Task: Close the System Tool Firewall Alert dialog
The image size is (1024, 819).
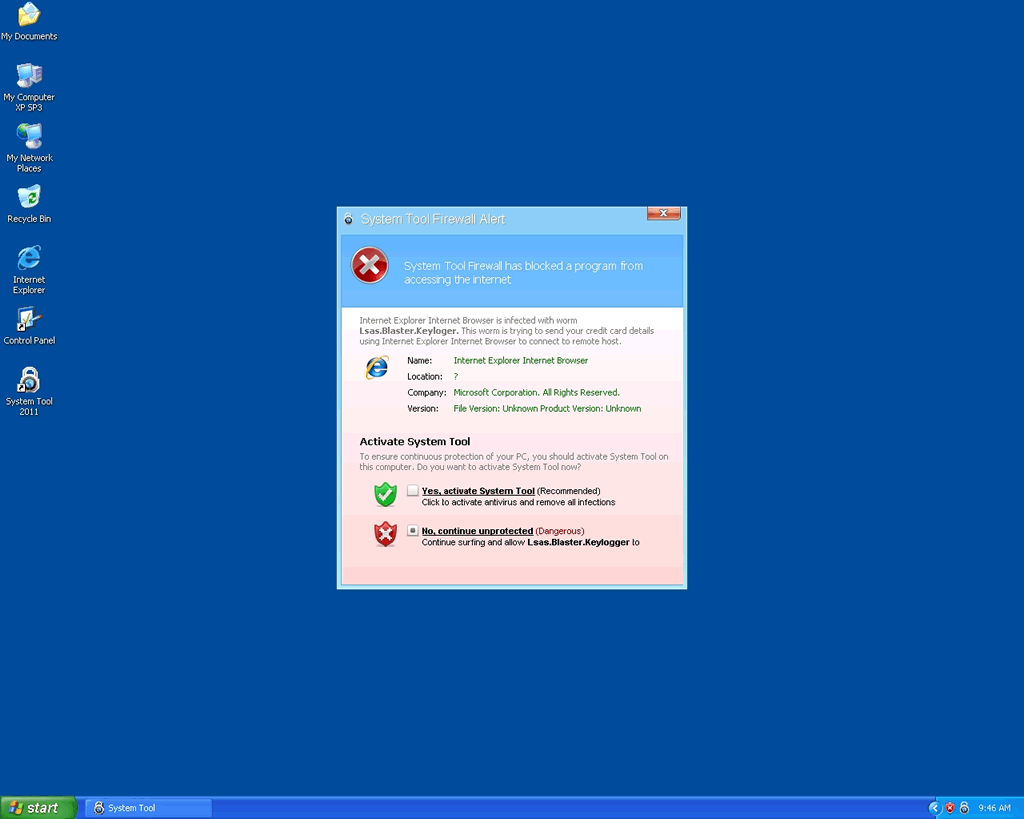Action: tap(664, 214)
